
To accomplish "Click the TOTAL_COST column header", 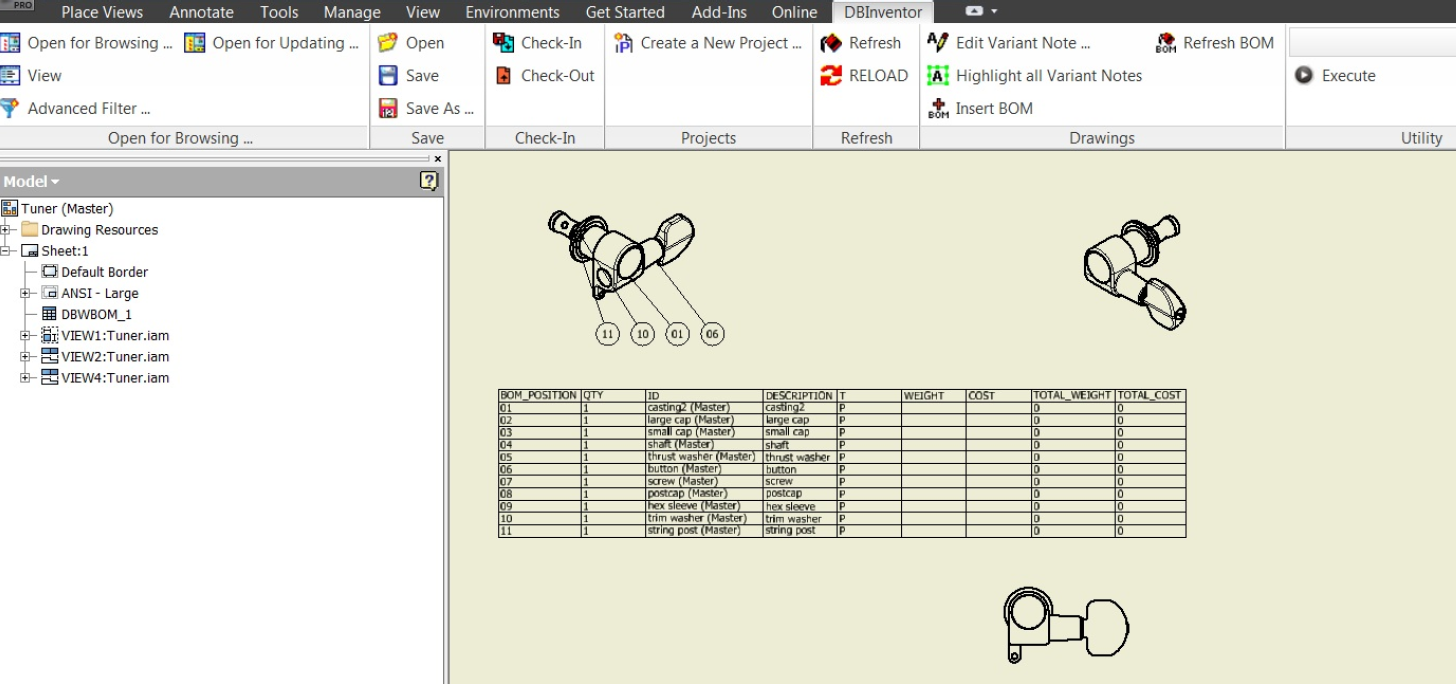I will (x=1151, y=396).
